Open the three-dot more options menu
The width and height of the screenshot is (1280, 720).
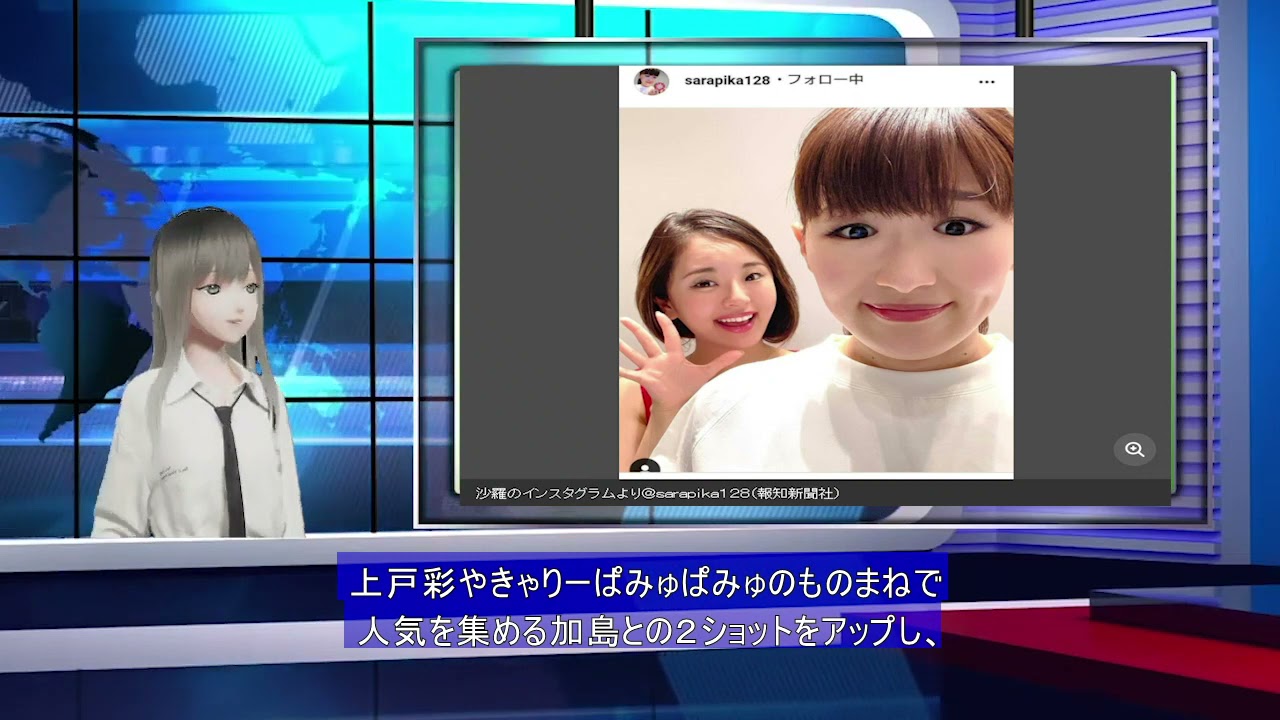coord(987,82)
